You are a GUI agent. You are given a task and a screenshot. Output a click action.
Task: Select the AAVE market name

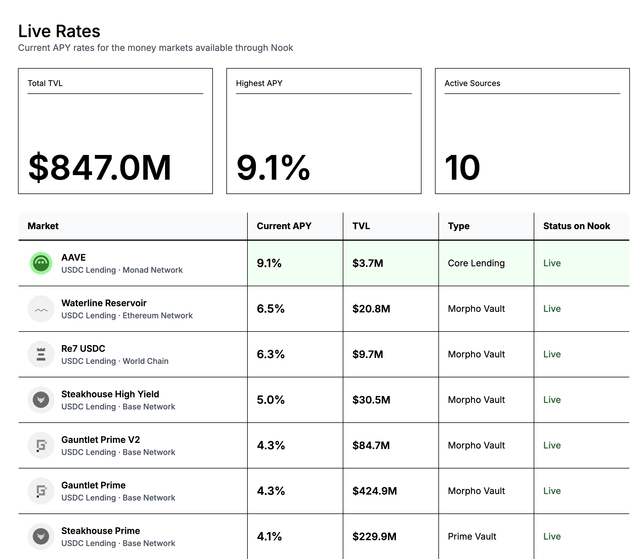pos(73,257)
